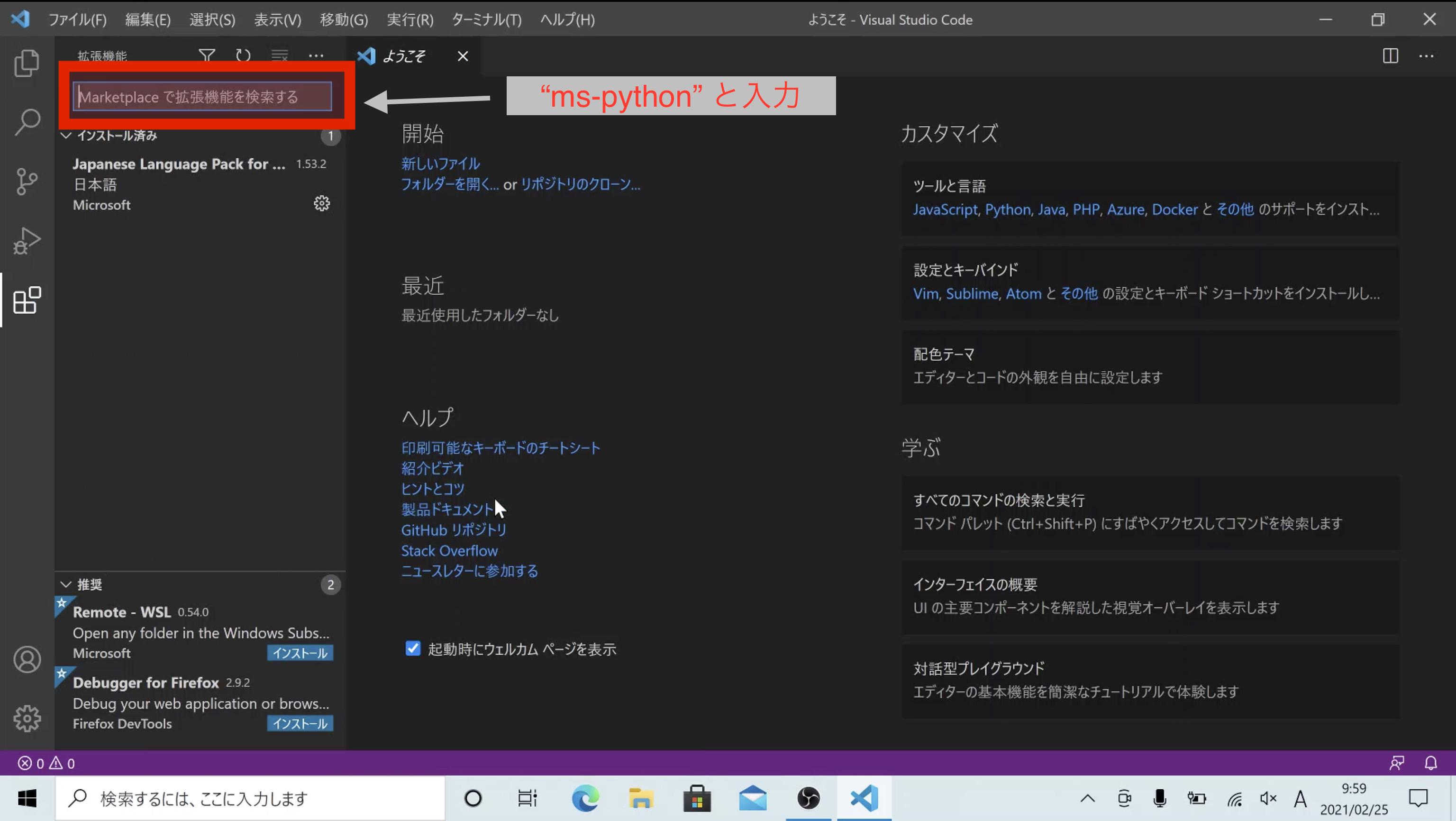Refresh the extensions list
Image resolution: width=1456 pixels, height=821 pixels.
point(243,55)
